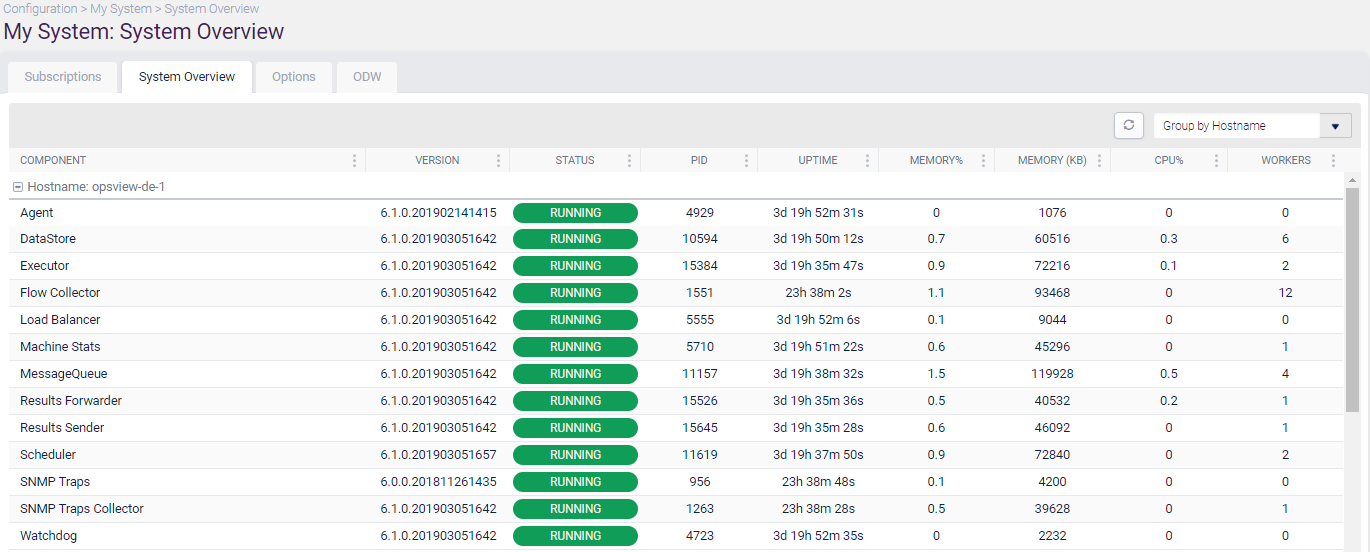Screen dimensions: 1370x552
Task: Open the MEMORY (KB) column menu dots
Action: tap(1099, 160)
